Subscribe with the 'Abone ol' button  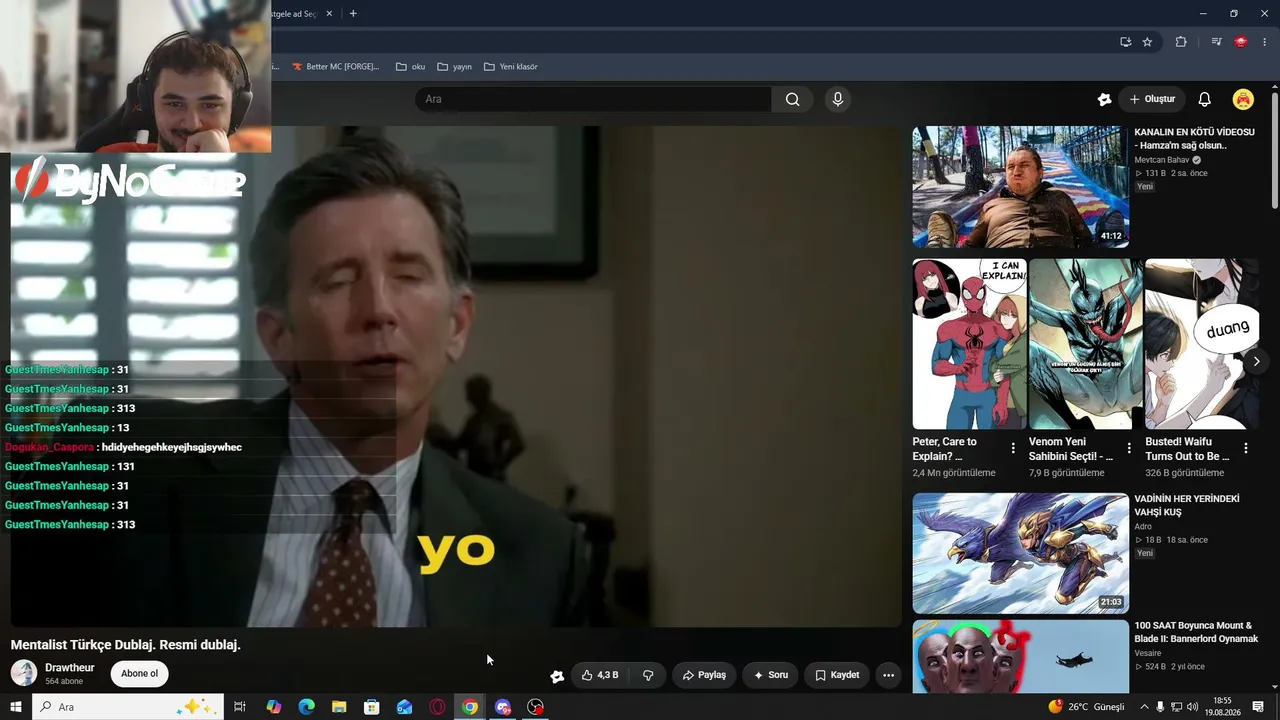(x=139, y=673)
